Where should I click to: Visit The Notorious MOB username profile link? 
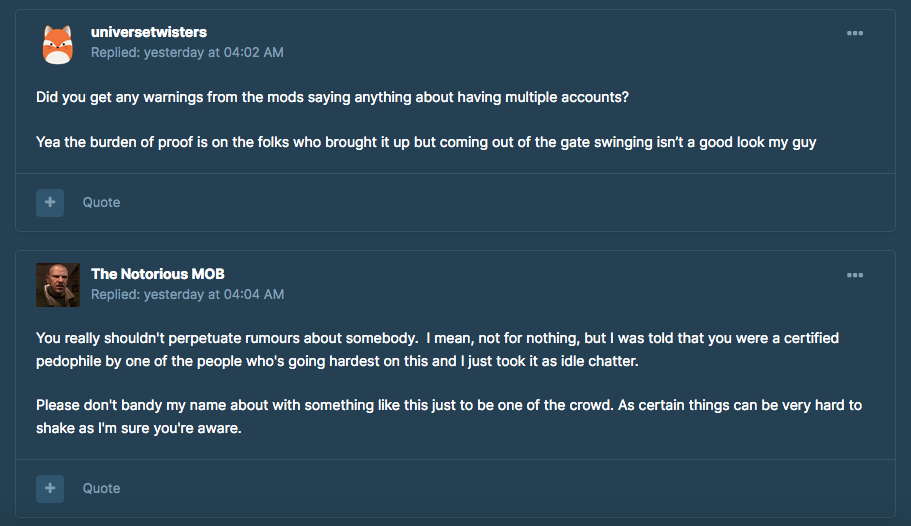point(157,274)
